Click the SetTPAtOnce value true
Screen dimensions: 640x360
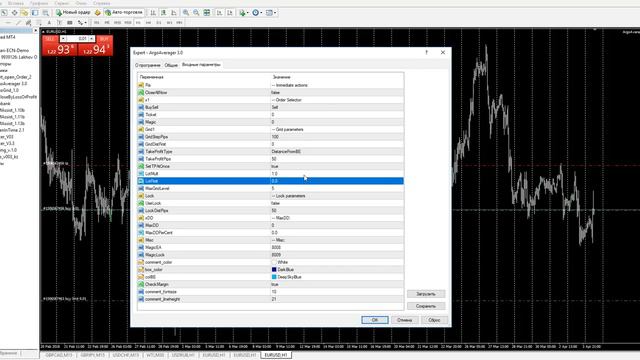(x=275, y=166)
